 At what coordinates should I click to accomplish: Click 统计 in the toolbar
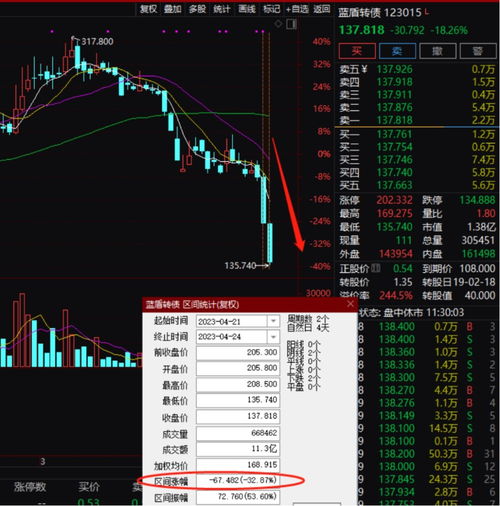click(222, 9)
